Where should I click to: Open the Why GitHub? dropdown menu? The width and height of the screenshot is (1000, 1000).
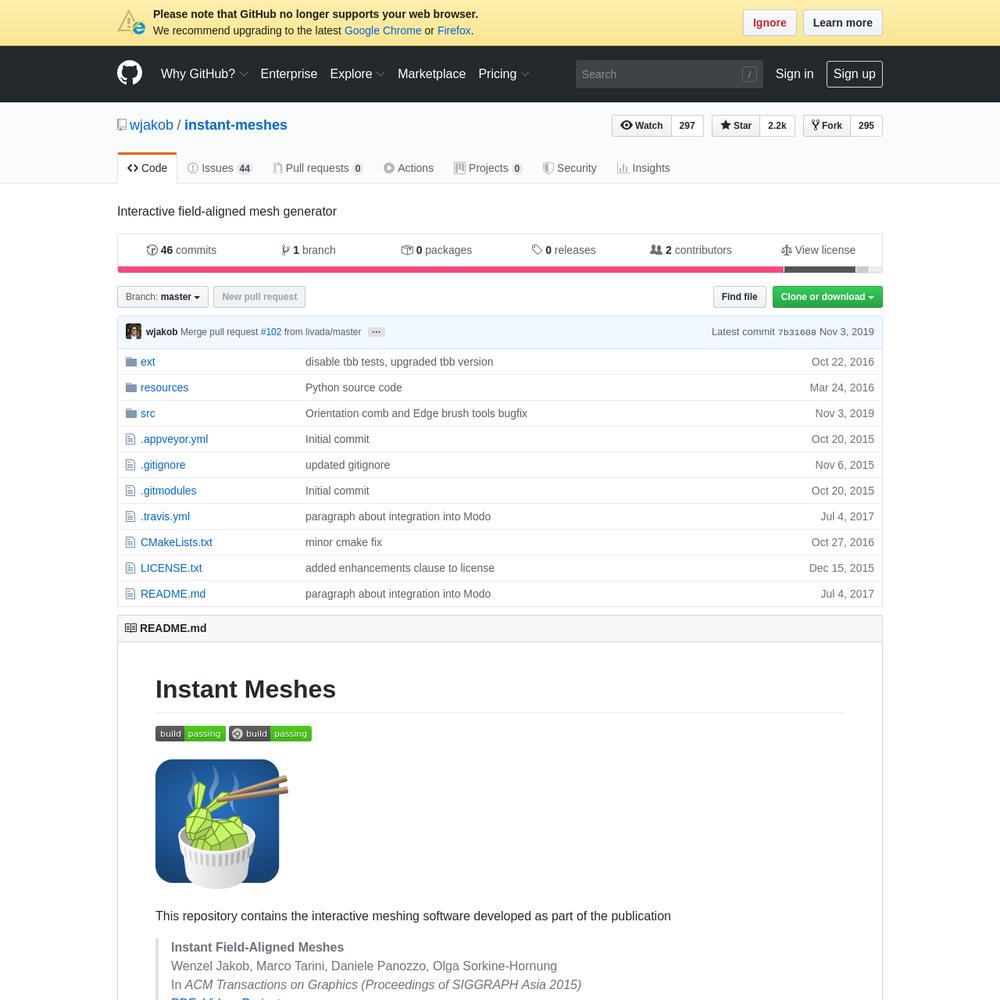click(x=204, y=74)
